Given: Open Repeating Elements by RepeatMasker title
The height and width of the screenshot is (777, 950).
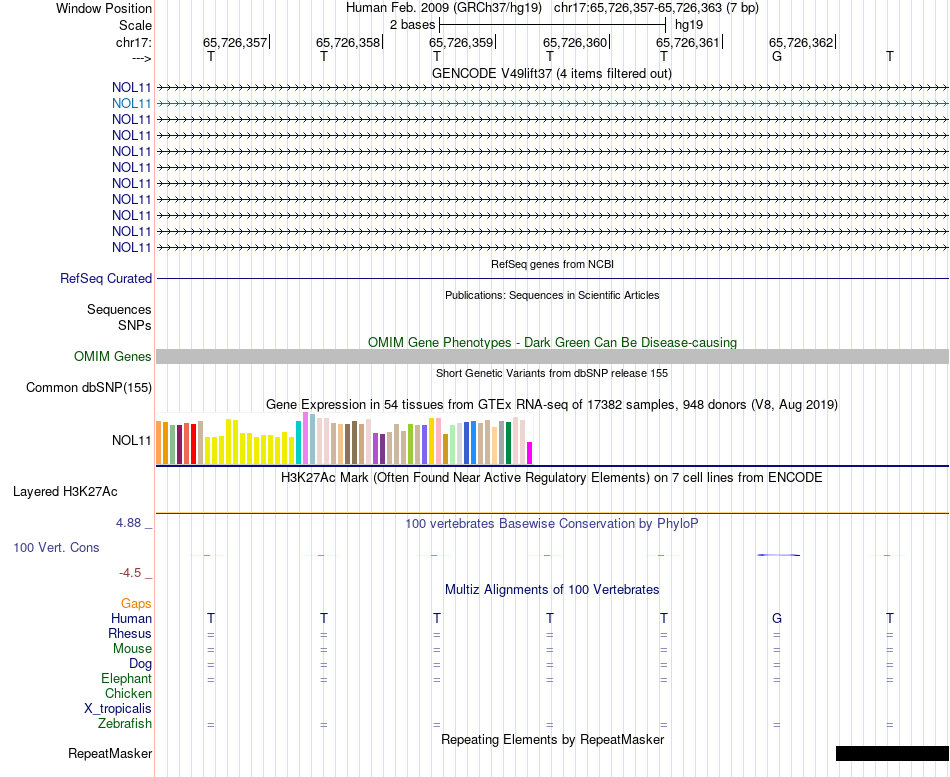Looking at the screenshot, I should [x=553, y=739].
